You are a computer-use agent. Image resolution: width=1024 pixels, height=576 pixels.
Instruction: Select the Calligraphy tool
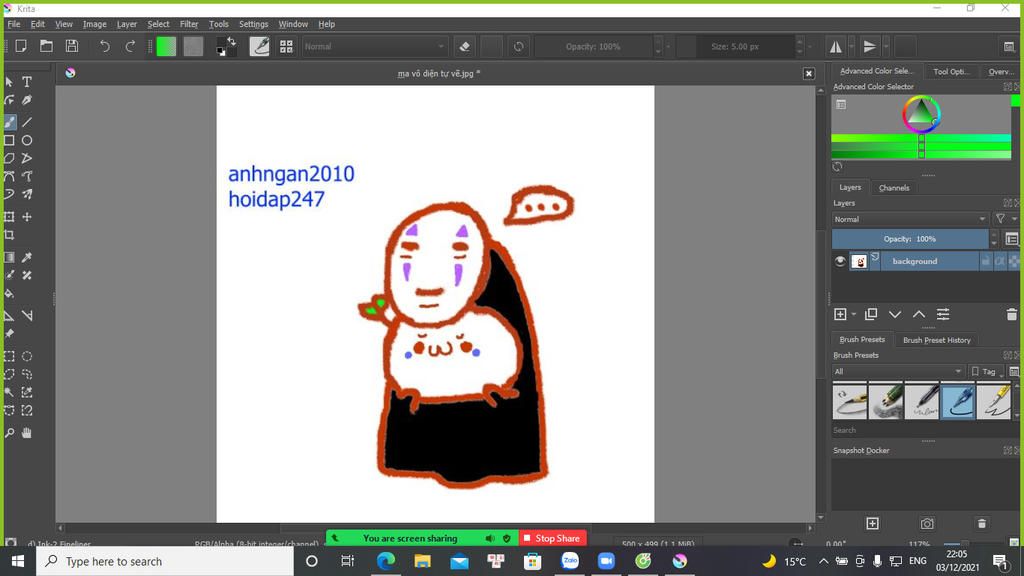coord(27,101)
